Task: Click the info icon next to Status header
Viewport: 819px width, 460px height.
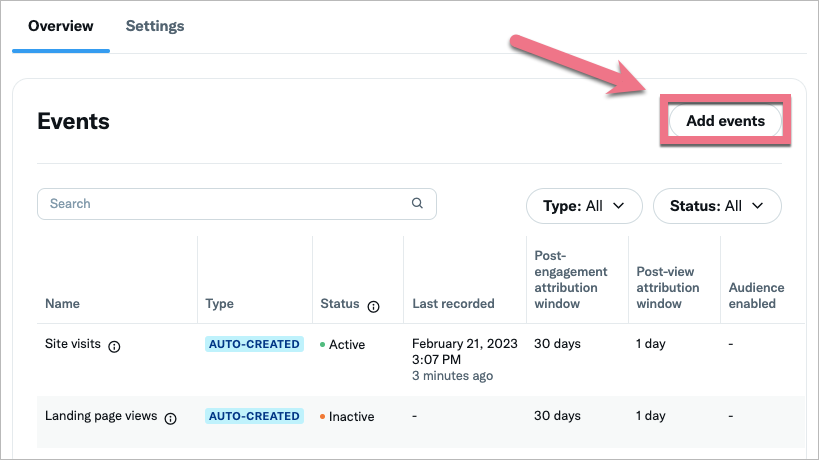Action: pyautogui.click(x=373, y=306)
